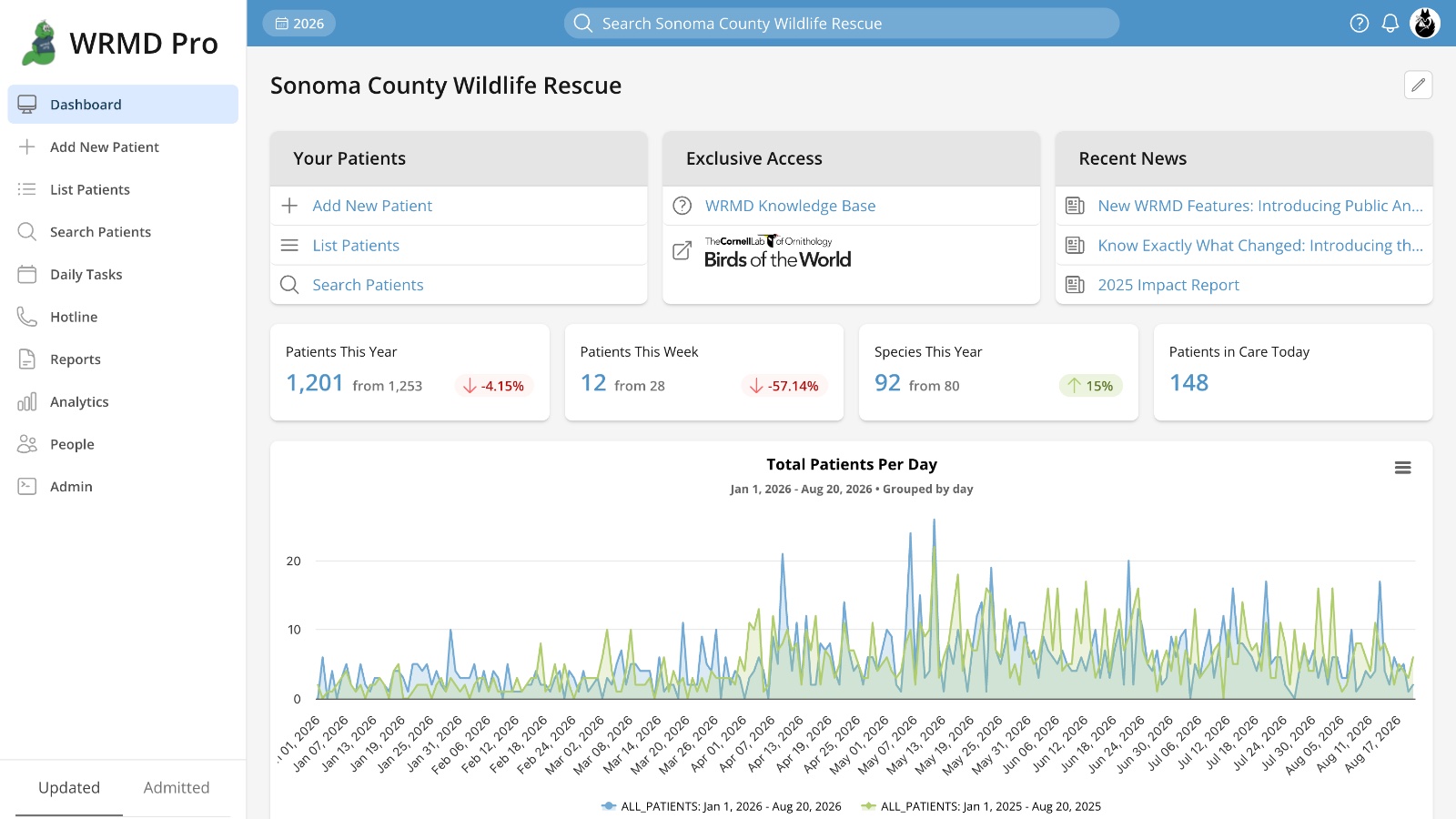Click the Patients in Care Today value 148
Image resolution: width=1456 pixels, height=819 pixels.
point(1188,383)
